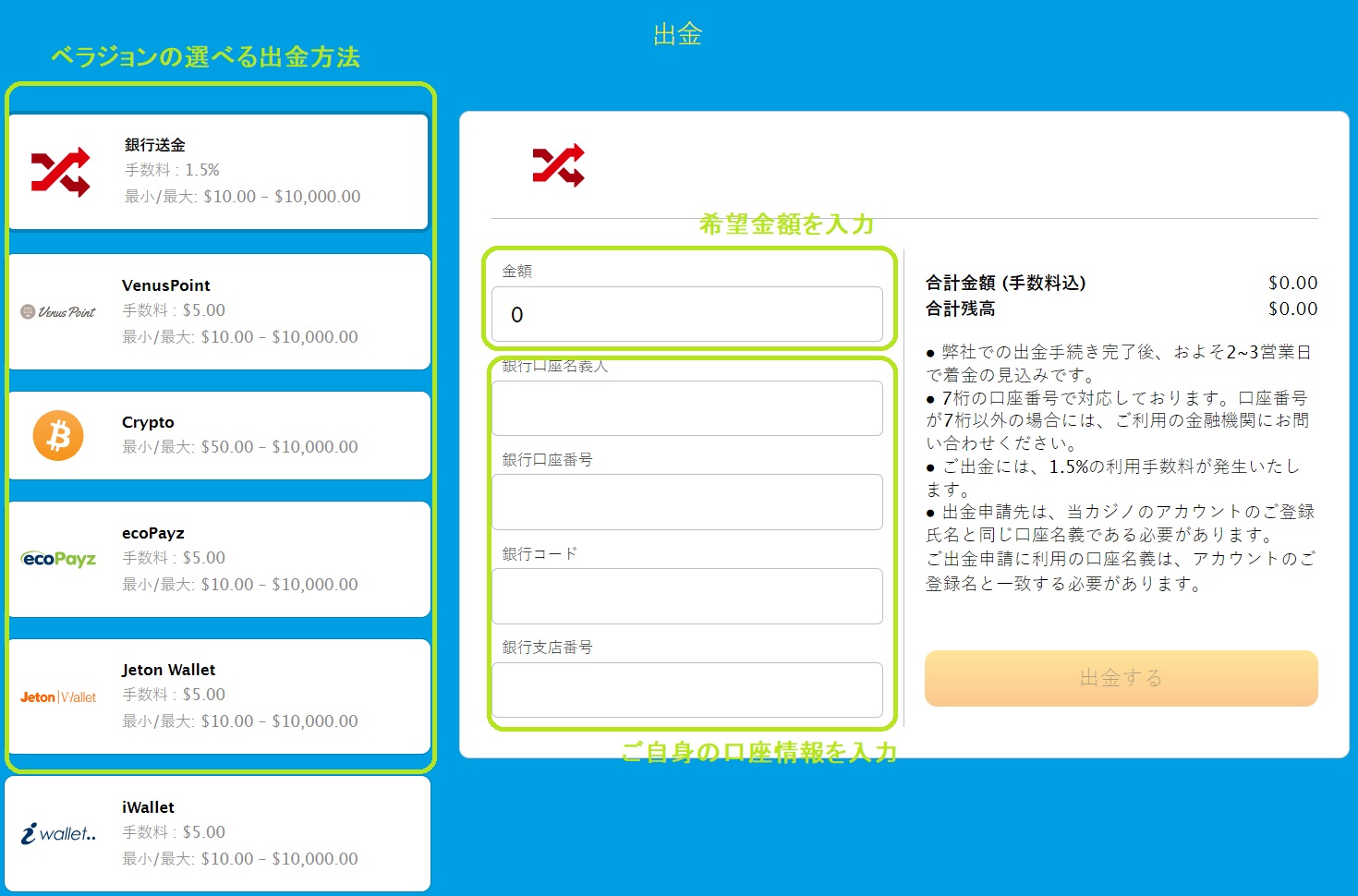Image resolution: width=1358 pixels, height=896 pixels.
Task: Click the shuffle icon in withdrawal form header
Action: (x=558, y=166)
